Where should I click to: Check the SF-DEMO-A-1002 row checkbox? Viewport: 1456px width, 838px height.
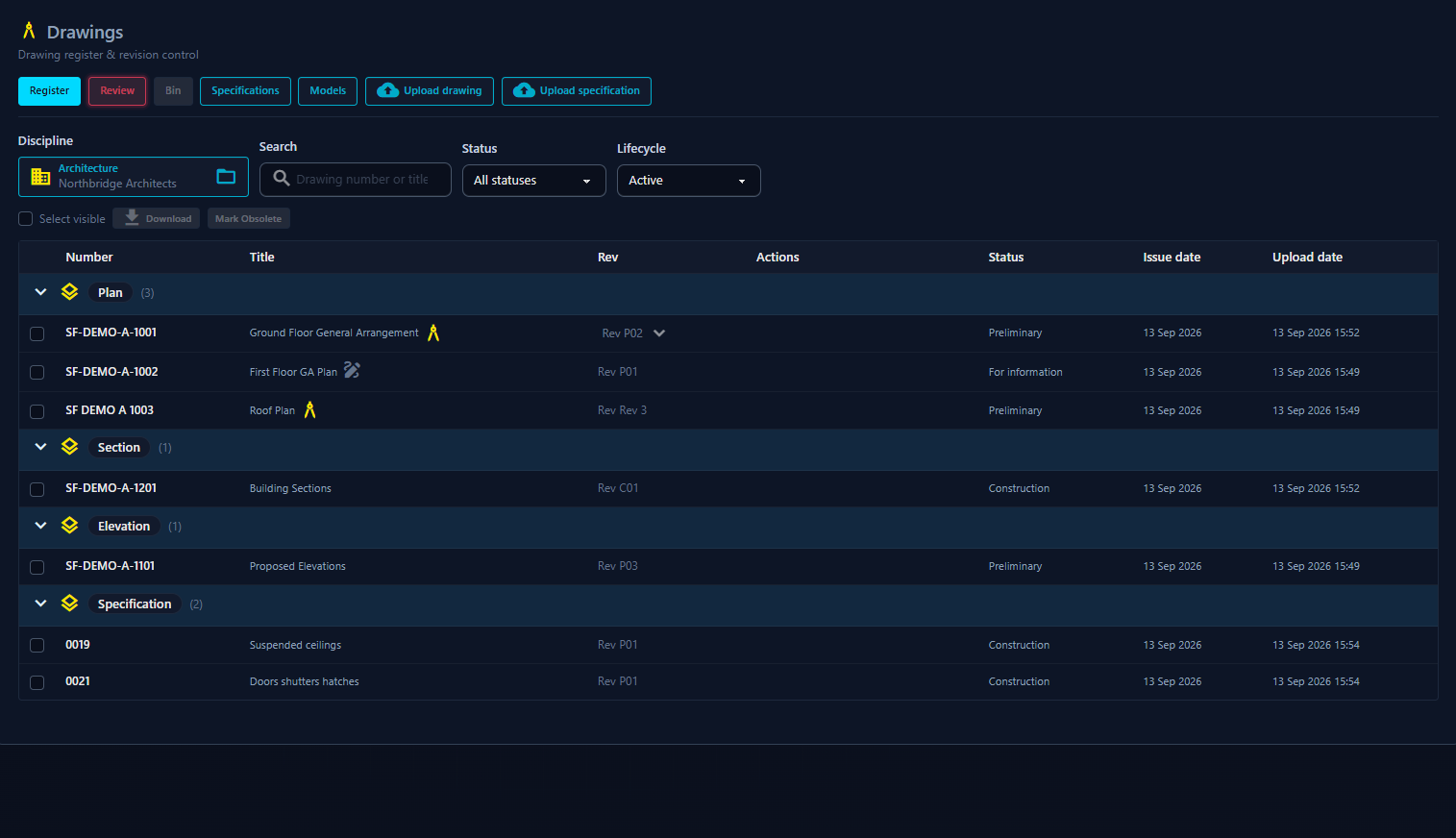37,372
